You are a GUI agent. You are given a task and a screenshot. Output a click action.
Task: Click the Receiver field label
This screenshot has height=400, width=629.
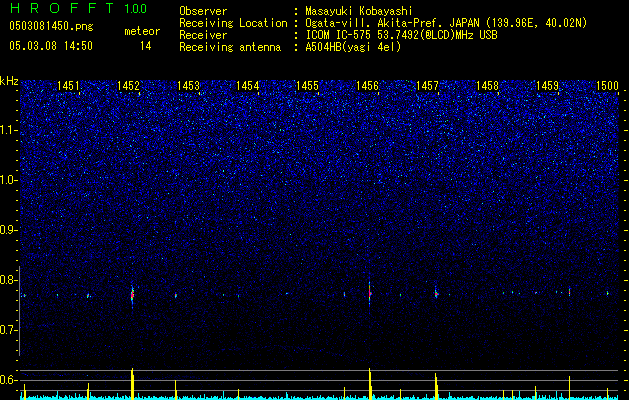click(x=203, y=35)
